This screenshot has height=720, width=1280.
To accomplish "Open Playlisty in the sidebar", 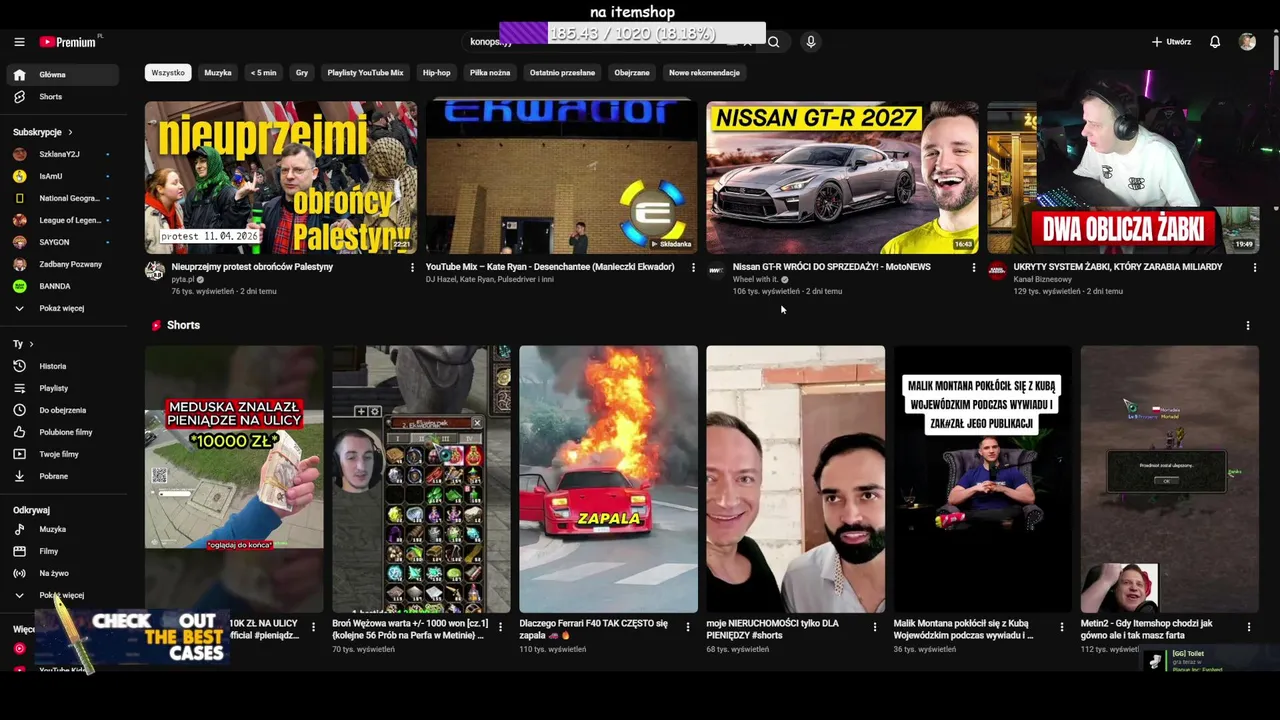I will [62, 388].
